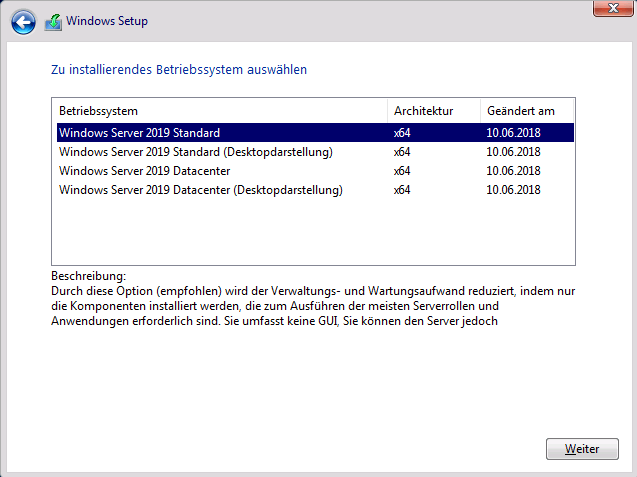Select Windows Server 2019 Standard entry
This screenshot has width=637, height=477.
139,132
